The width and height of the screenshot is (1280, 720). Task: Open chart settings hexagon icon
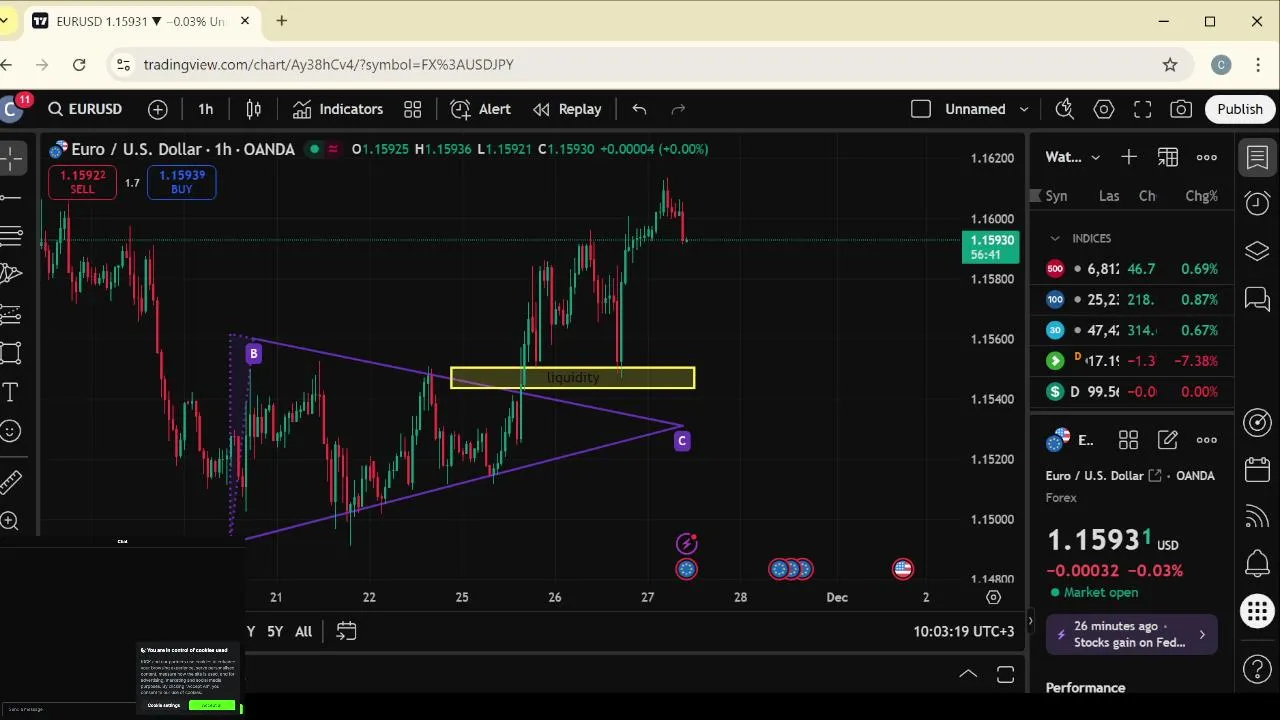point(1104,109)
